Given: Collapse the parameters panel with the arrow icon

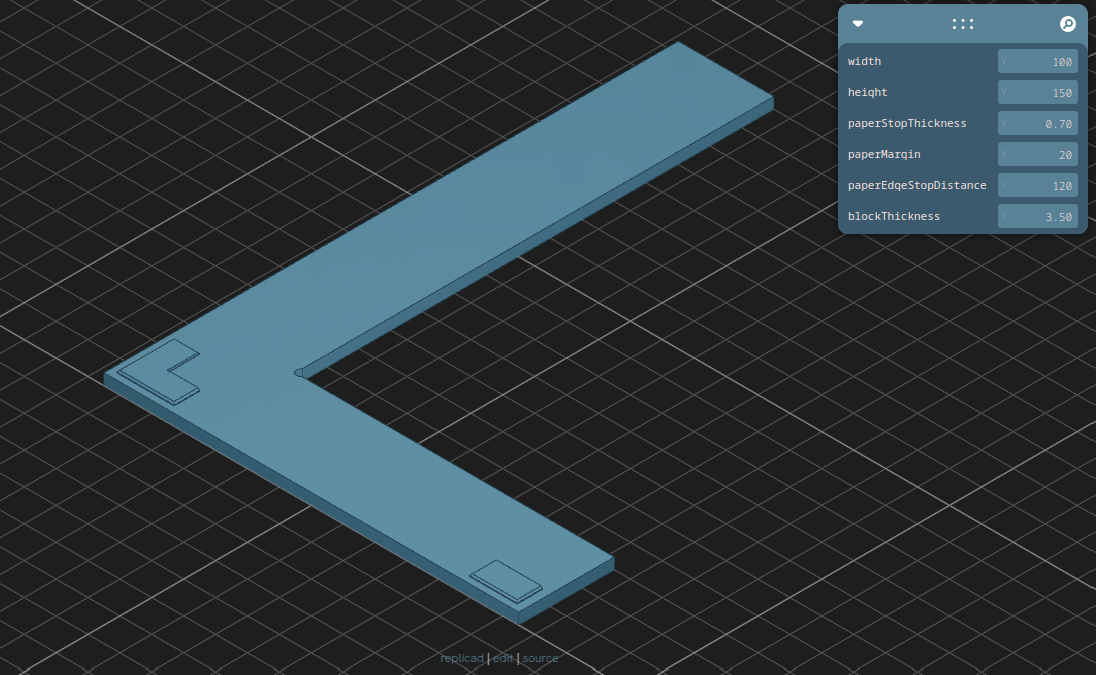Looking at the screenshot, I should tap(858, 24).
